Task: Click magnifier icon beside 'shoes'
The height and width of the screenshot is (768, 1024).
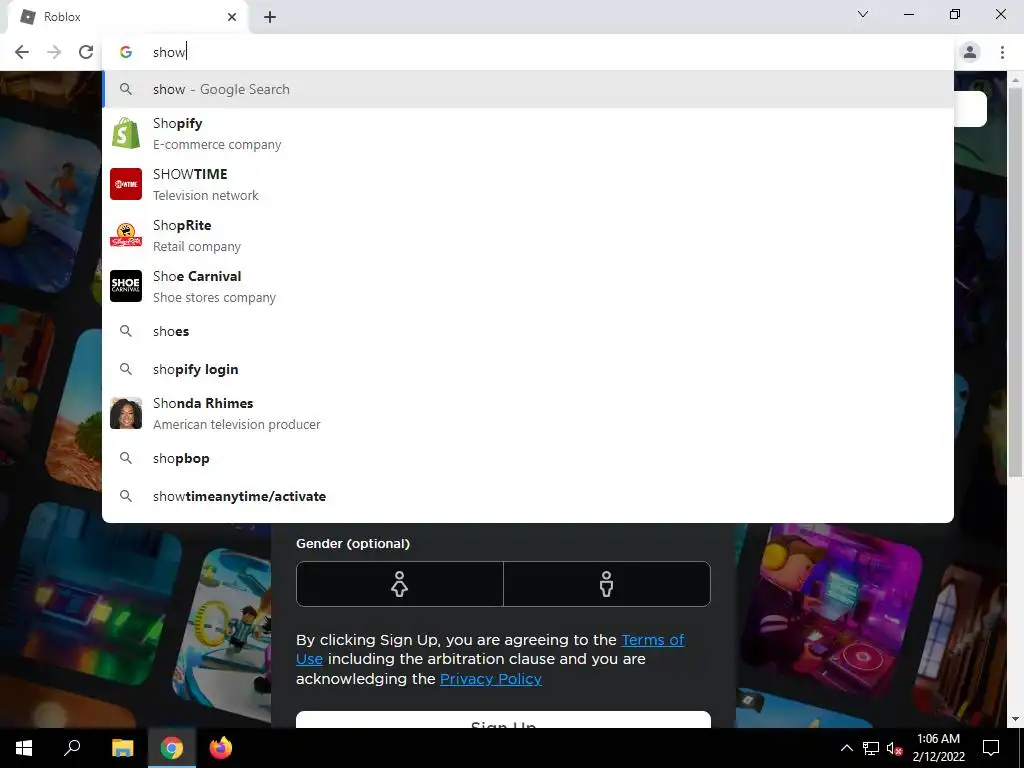Action: pyautogui.click(x=126, y=331)
